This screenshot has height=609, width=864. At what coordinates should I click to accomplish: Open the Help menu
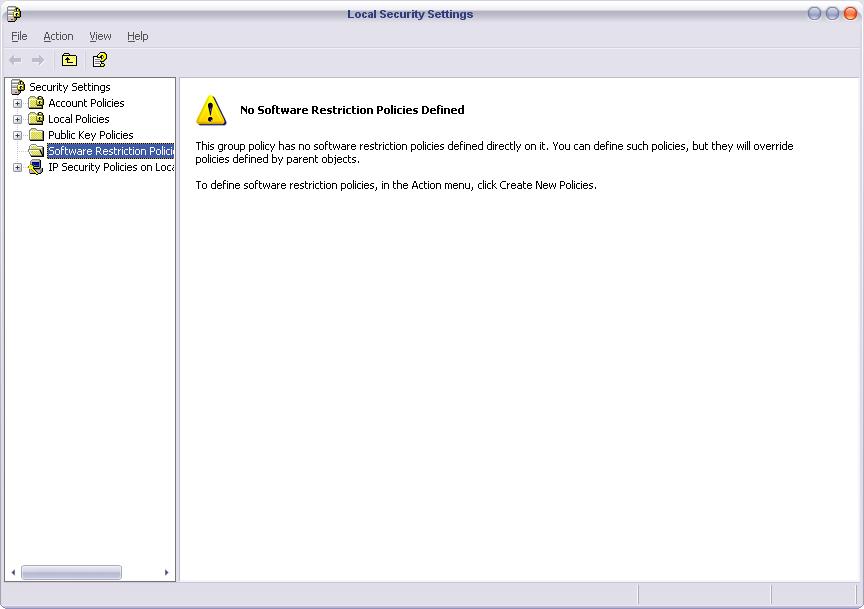[x=137, y=36]
